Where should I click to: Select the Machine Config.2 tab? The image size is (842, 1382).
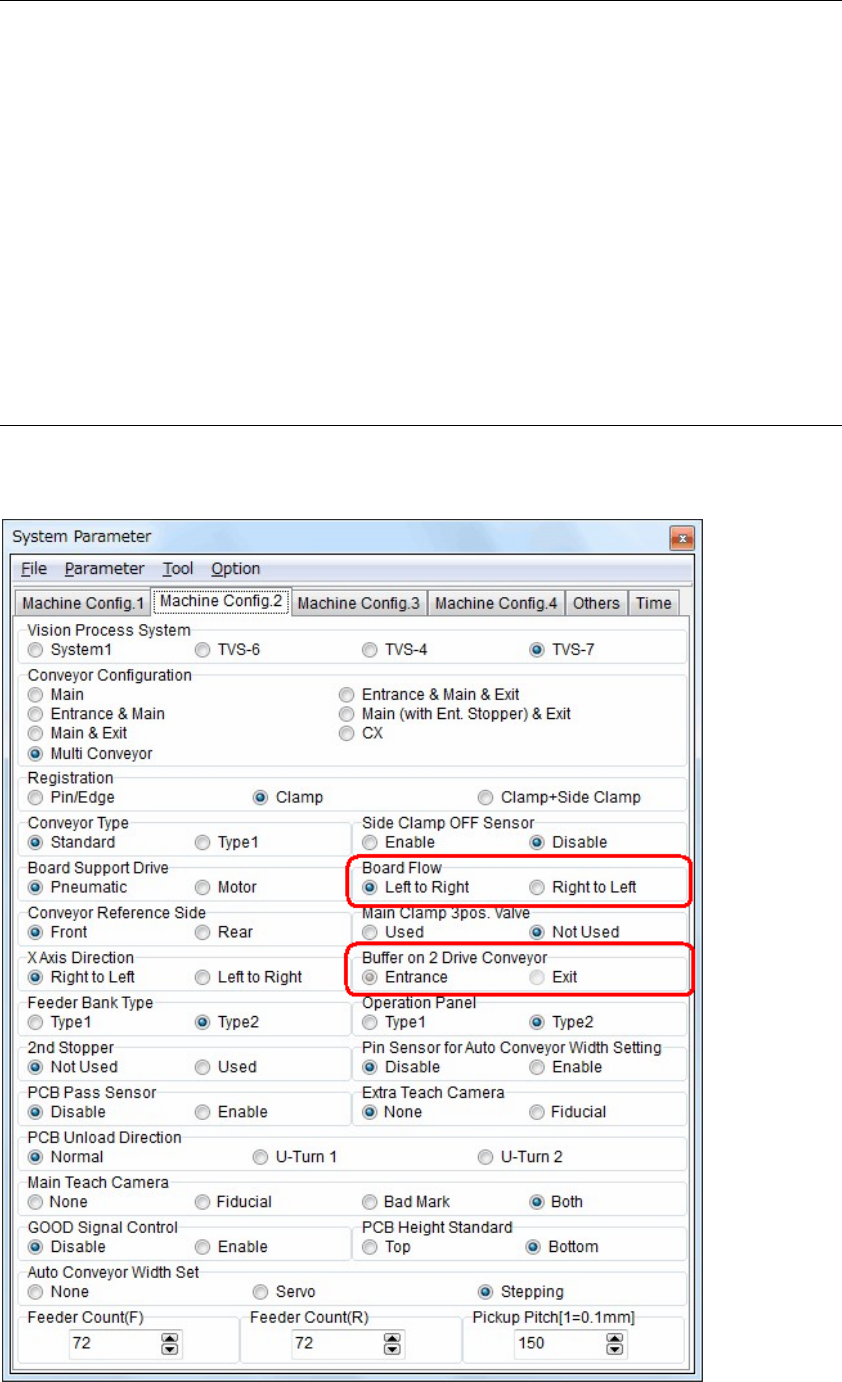(x=222, y=601)
